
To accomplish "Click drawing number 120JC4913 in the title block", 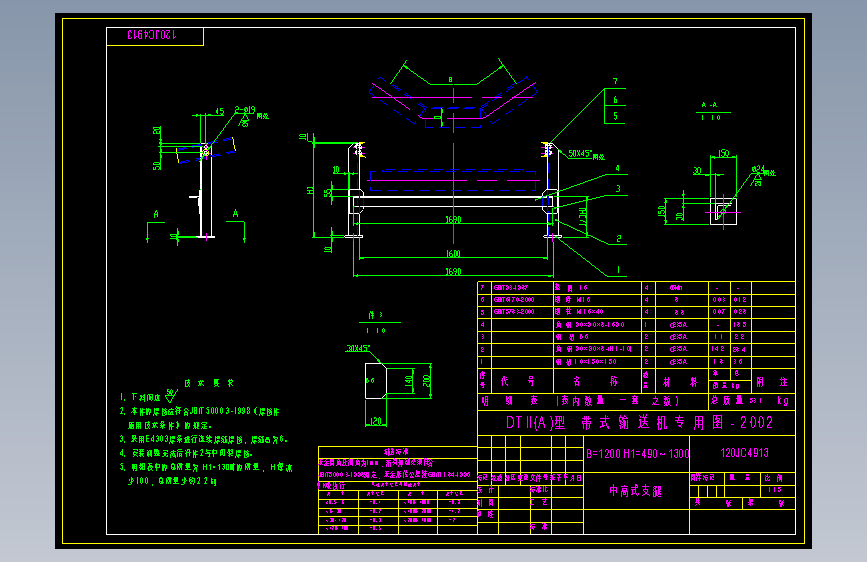I will (744, 453).
